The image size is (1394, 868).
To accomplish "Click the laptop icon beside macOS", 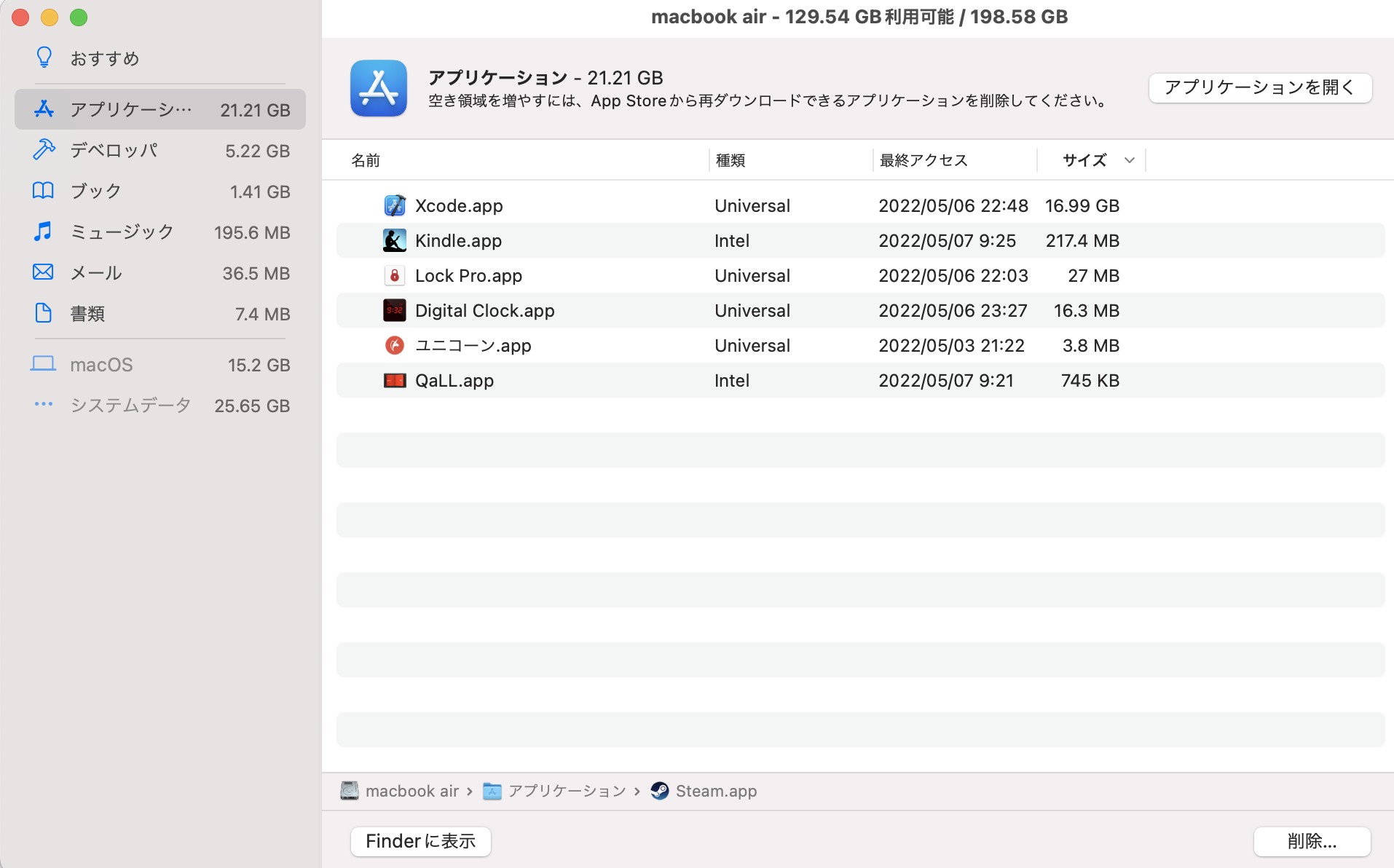I will pos(44,364).
